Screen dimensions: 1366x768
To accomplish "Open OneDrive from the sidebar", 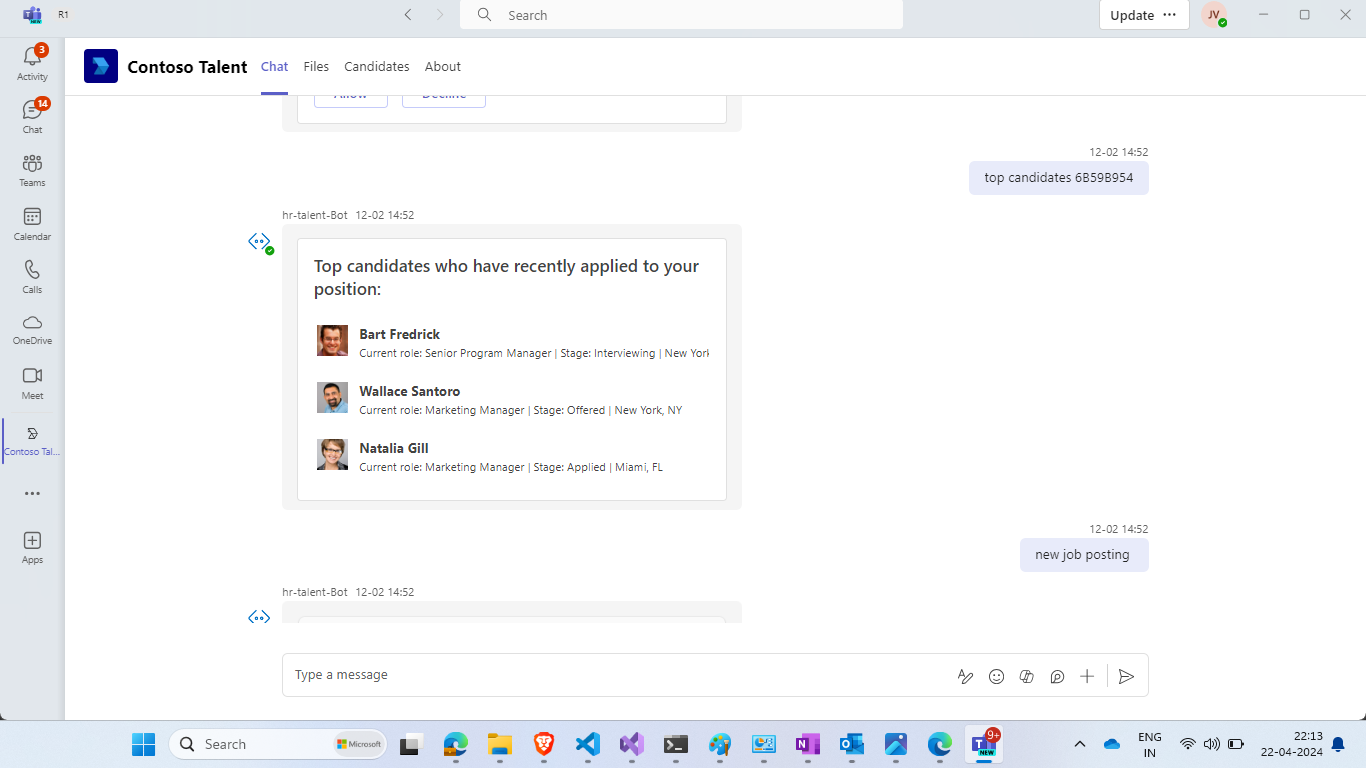I will [x=32, y=329].
